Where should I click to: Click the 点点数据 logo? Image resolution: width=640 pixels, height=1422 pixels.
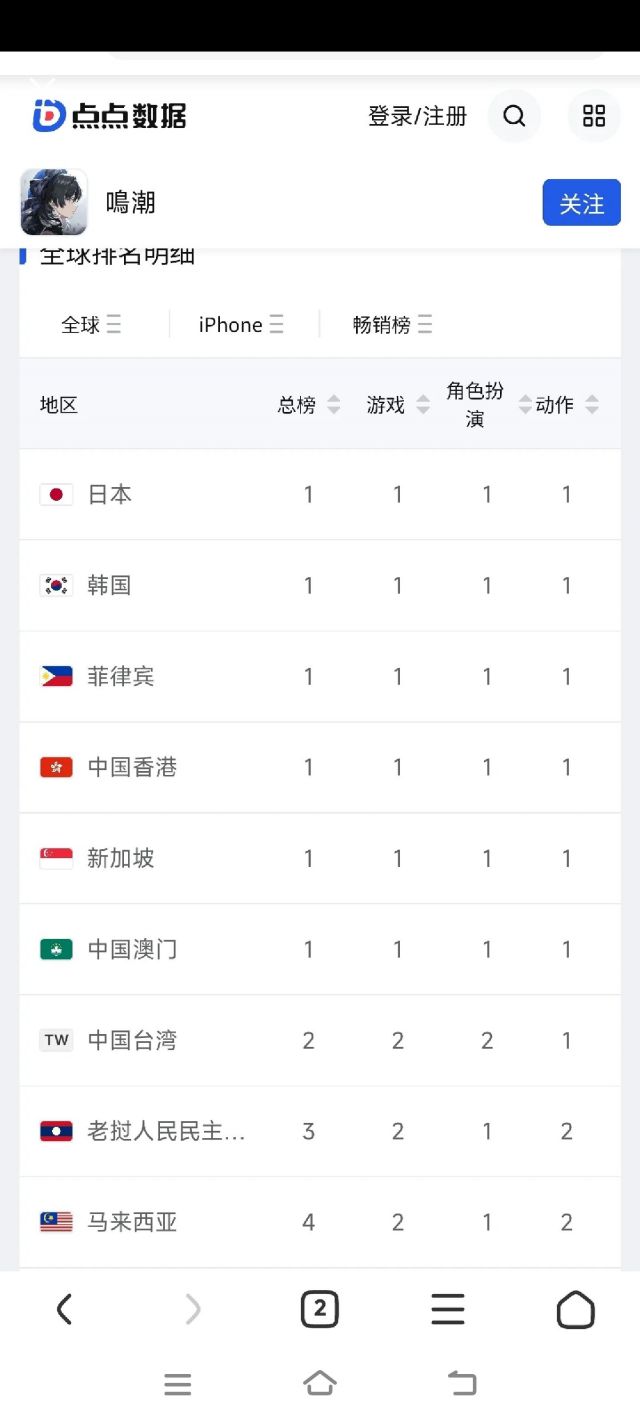click(x=109, y=116)
